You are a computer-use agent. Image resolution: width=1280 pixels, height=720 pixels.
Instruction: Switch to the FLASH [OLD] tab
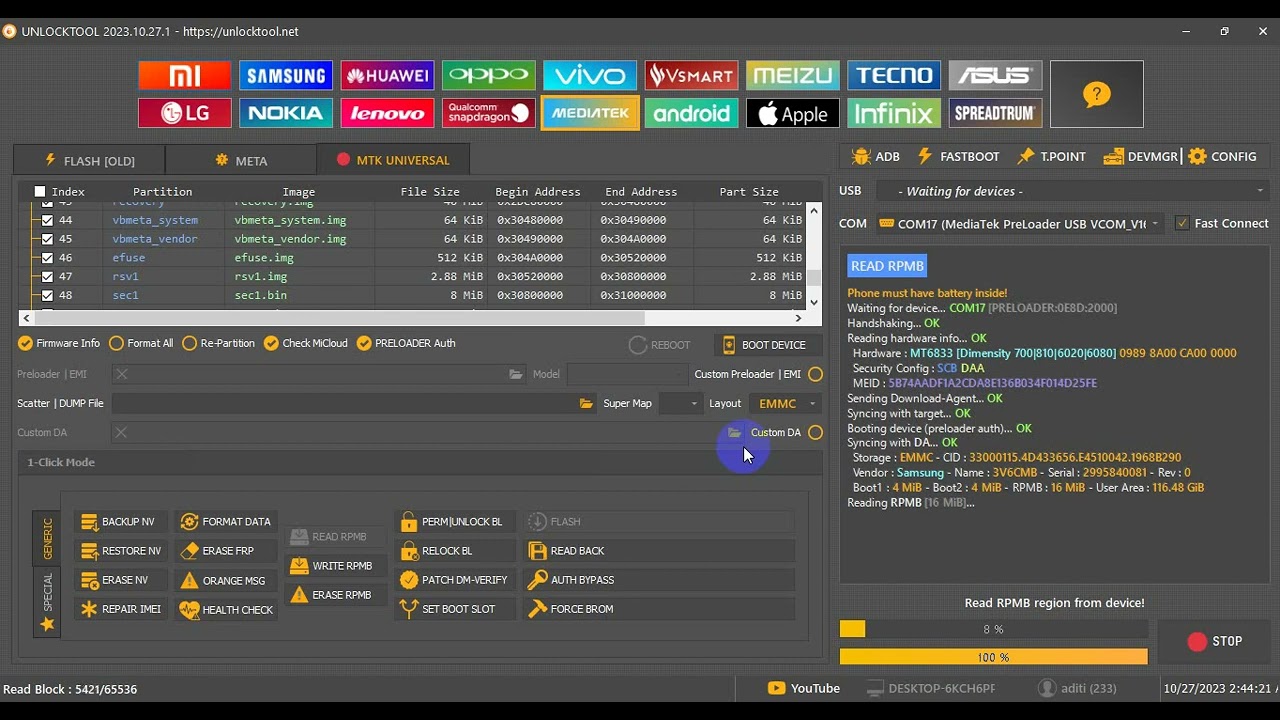(x=89, y=161)
